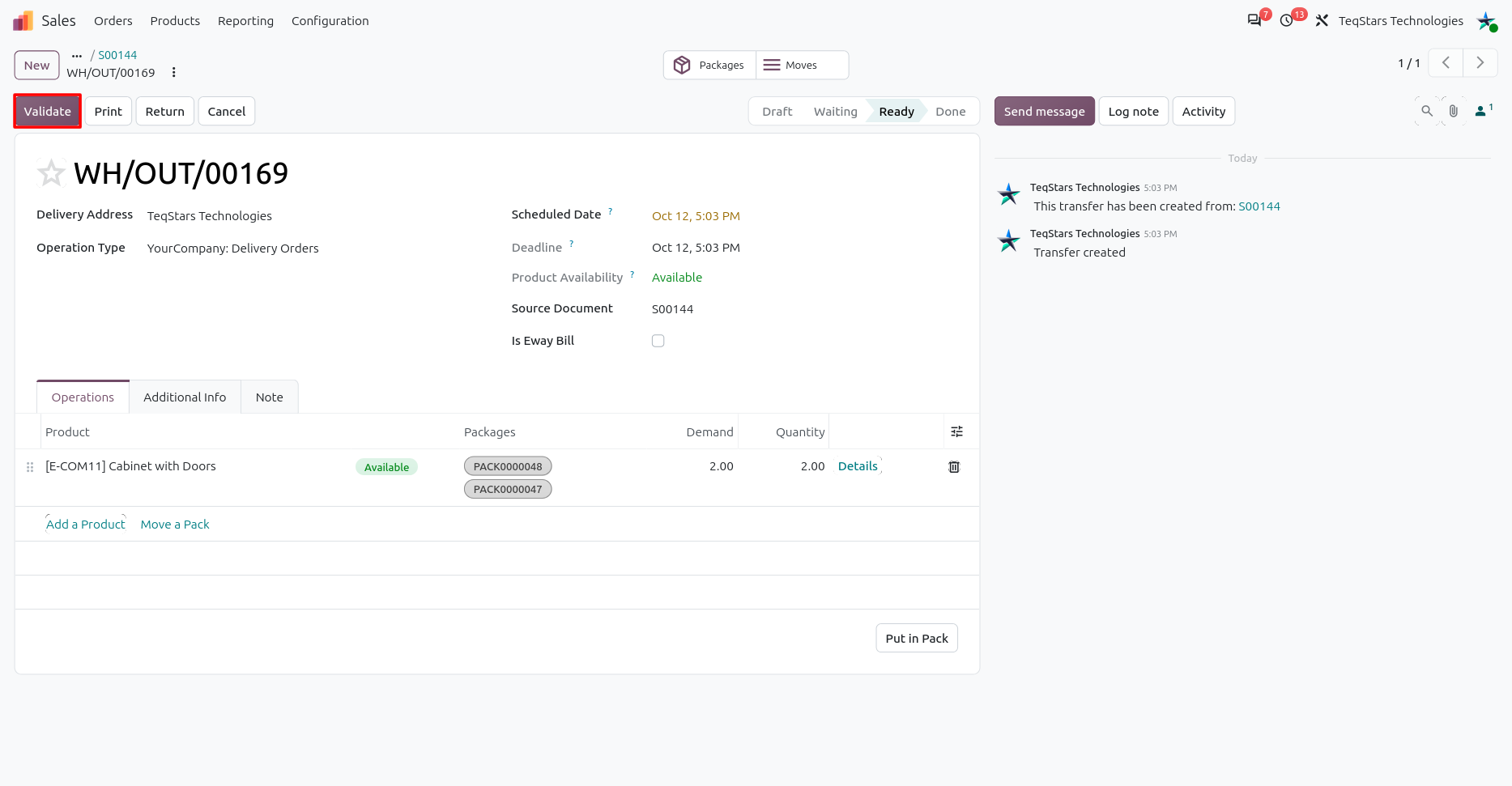Schedule an Activity
Screen dimensions: 1512x786
(x=1204, y=111)
